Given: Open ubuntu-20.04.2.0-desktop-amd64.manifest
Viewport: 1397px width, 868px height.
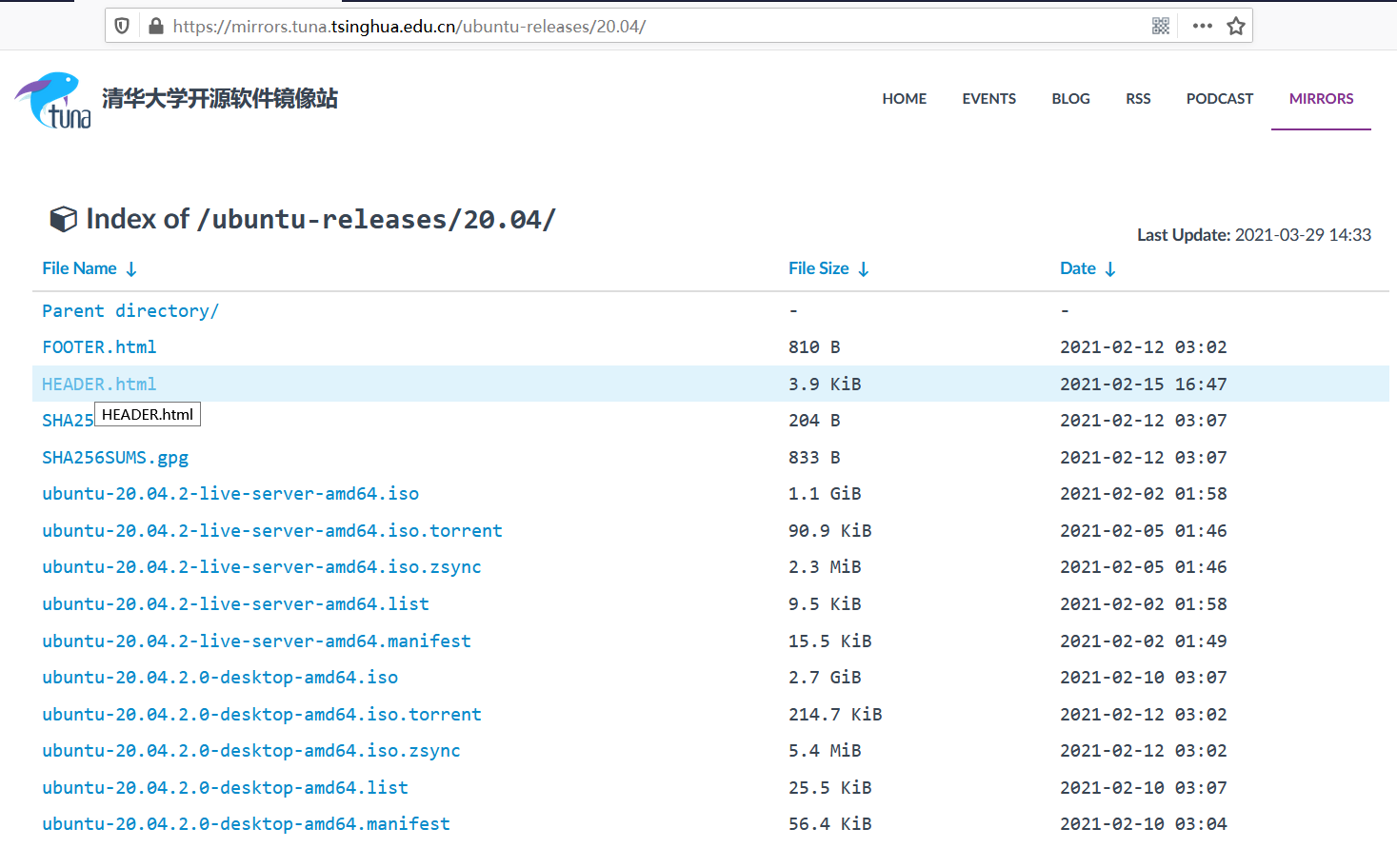Looking at the screenshot, I should point(246,824).
